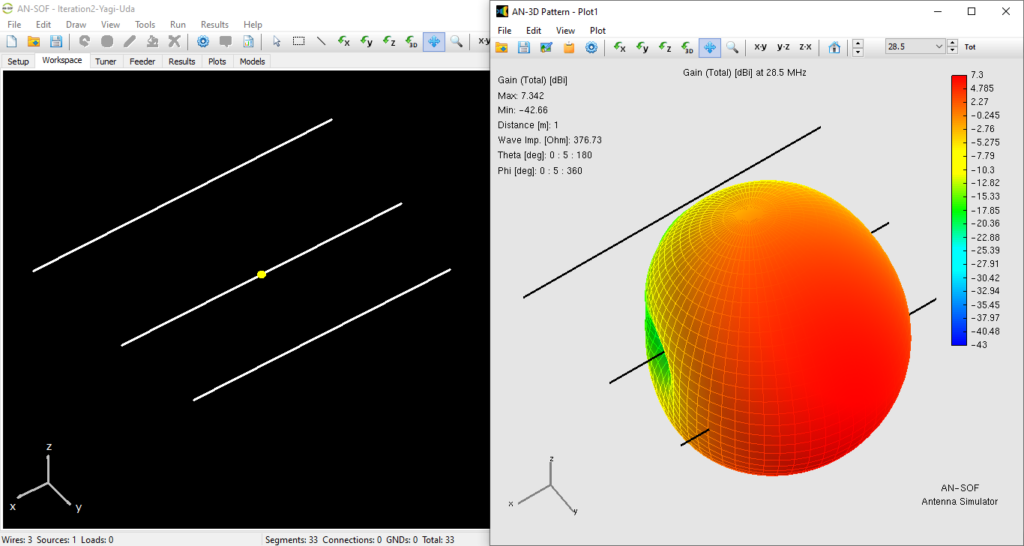Select the zoom magnifier in AN-SOF toolbar
The height and width of the screenshot is (546, 1024).
click(x=456, y=42)
